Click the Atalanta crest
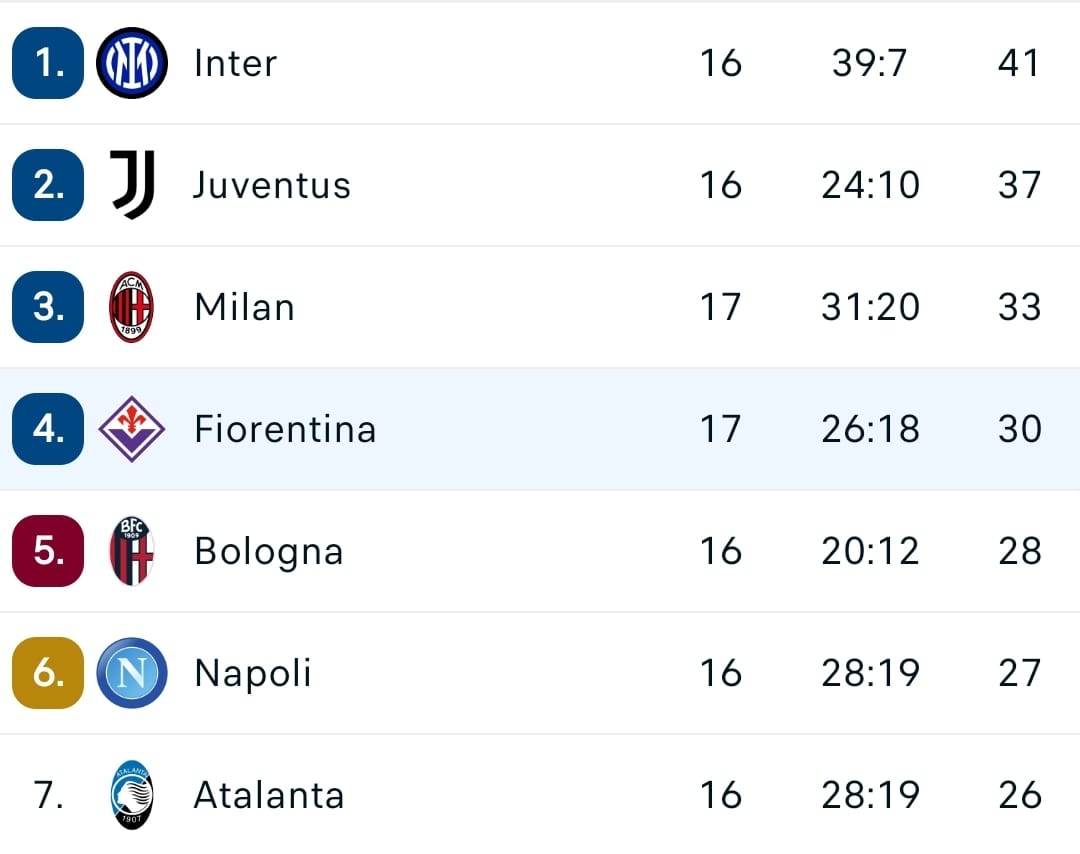This screenshot has width=1080, height=854. tap(132, 795)
